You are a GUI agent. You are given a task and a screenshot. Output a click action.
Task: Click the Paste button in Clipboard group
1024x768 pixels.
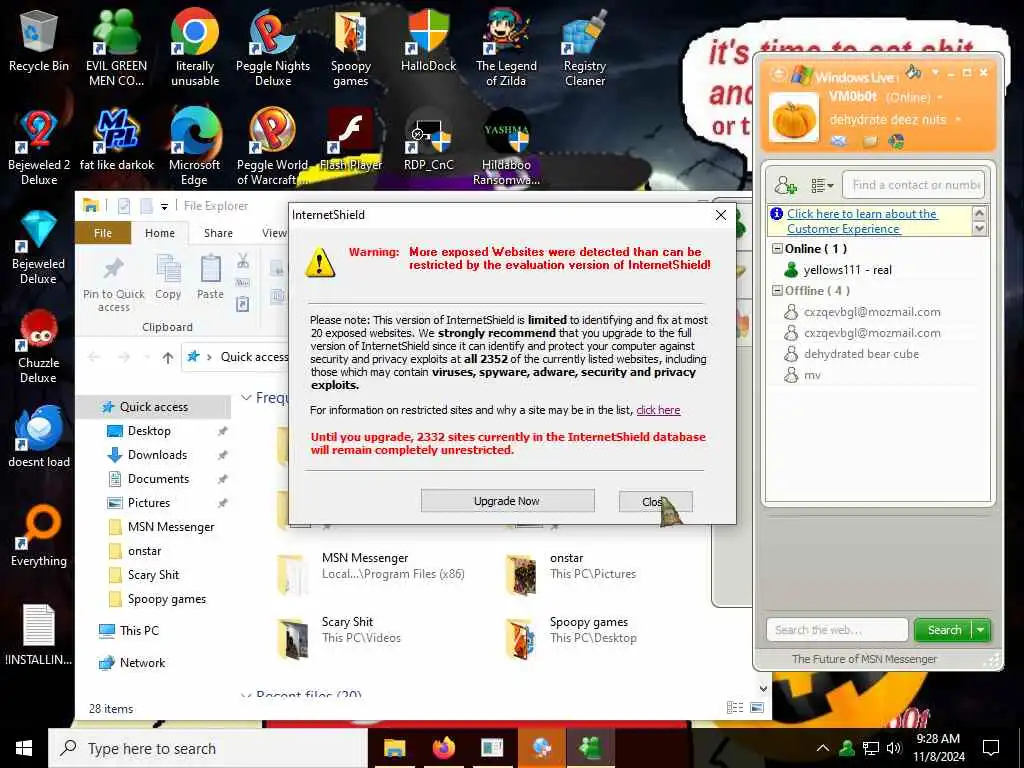click(x=210, y=278)
